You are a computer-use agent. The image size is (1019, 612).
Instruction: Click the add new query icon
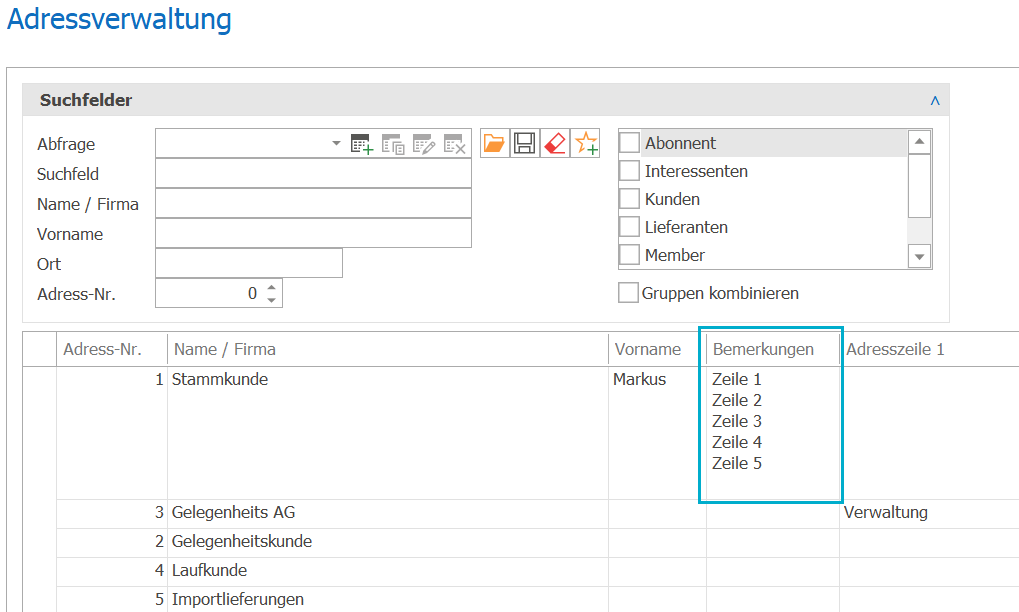pyautogui.click(x=361, y=144)
